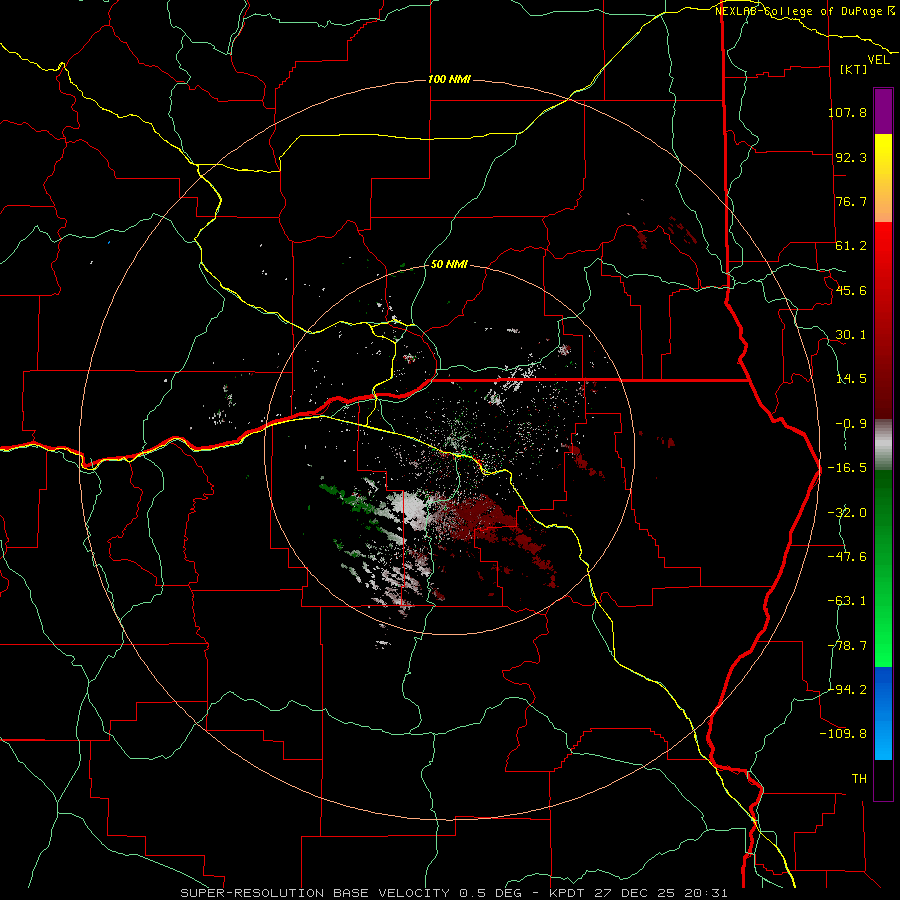This screenshot has height=900, width=900.
Task: Click the KPDT station identifier in caption
Action: coord(566,893)
